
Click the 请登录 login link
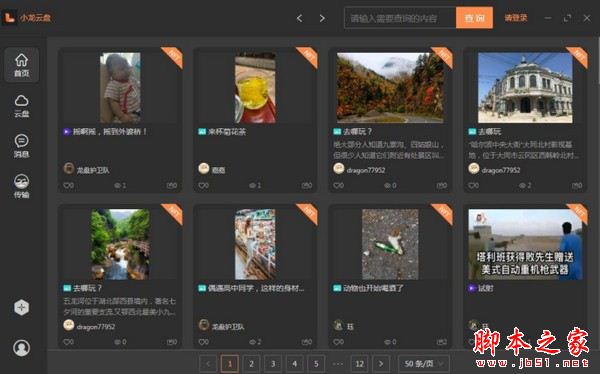pyautogui.click(x=516, y=18)
